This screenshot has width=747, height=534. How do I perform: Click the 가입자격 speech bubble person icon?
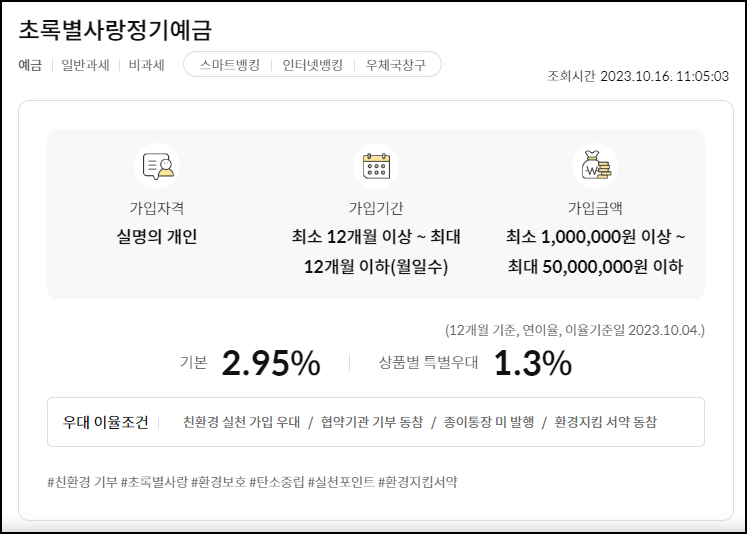click(157, 166)
